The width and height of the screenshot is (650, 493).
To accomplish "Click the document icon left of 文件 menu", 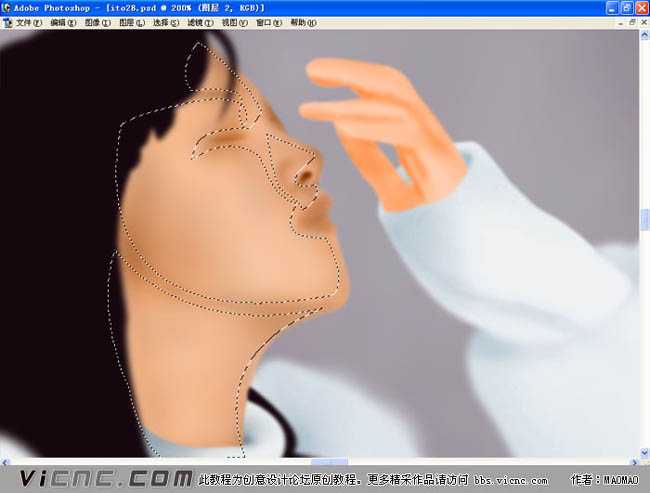I will (7, 22).
